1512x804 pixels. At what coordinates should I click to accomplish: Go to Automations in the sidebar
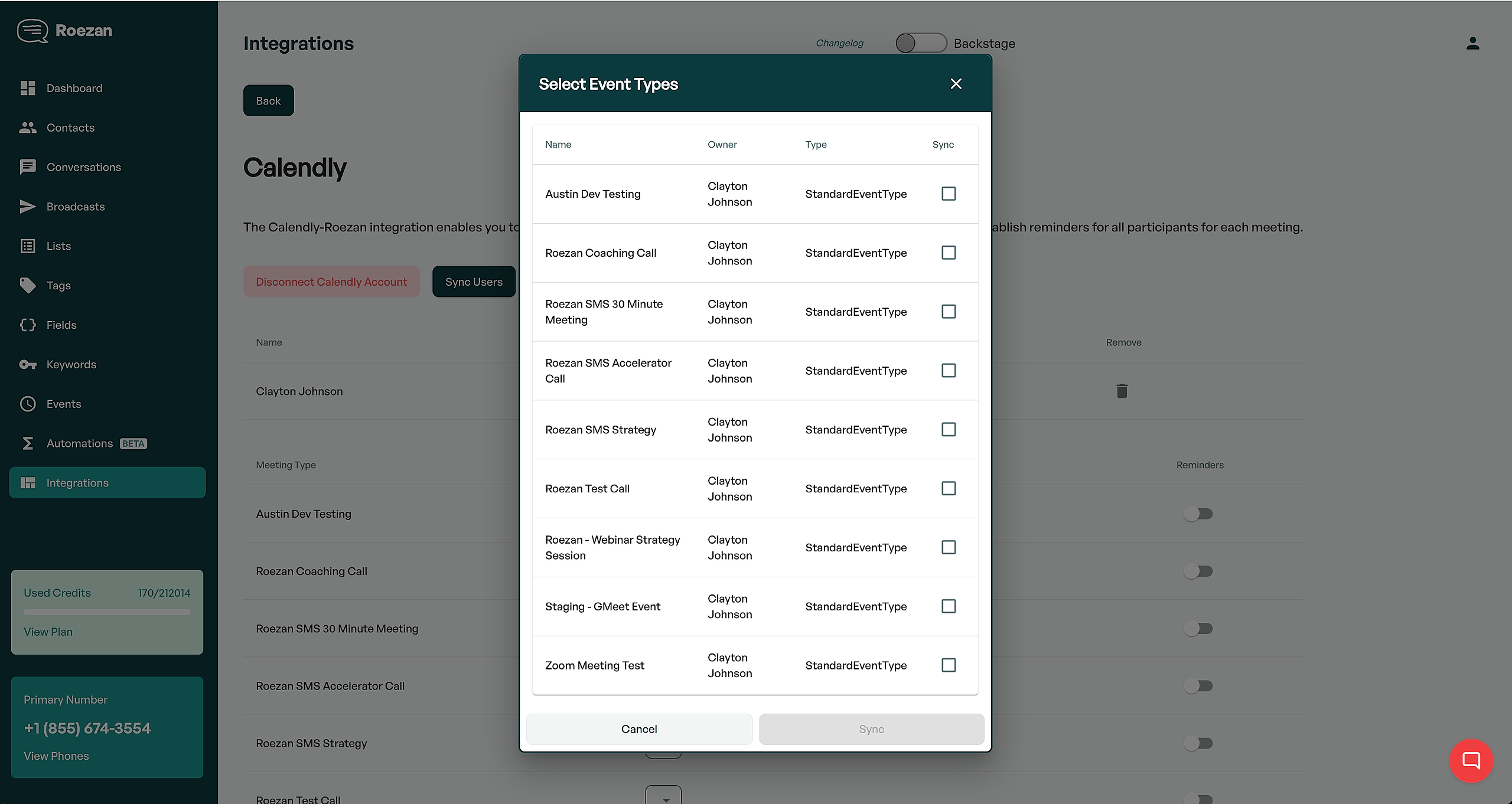pyautogui.click(x=79, y=443)
